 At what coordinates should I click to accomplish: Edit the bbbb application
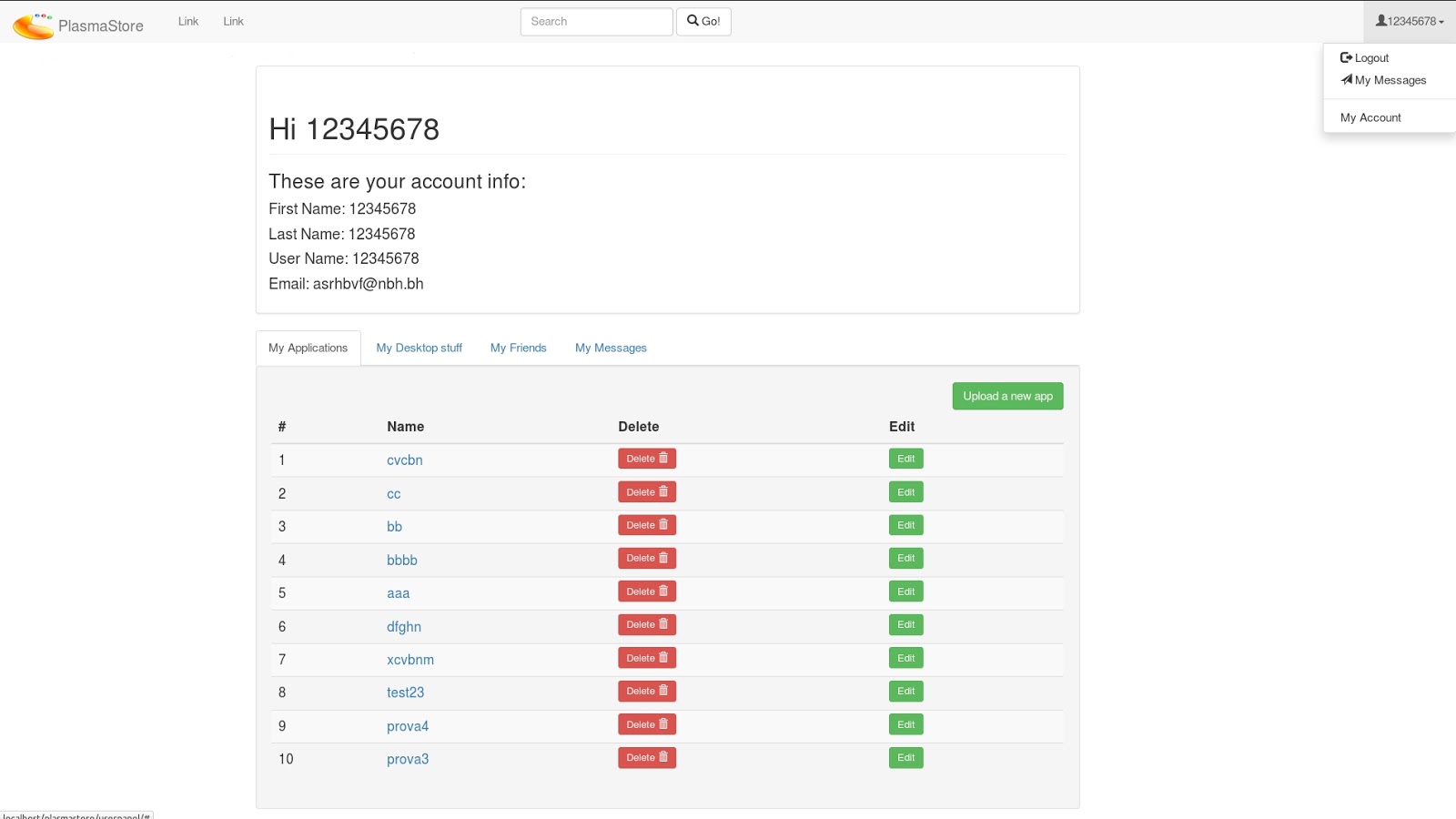click(905, 559)
